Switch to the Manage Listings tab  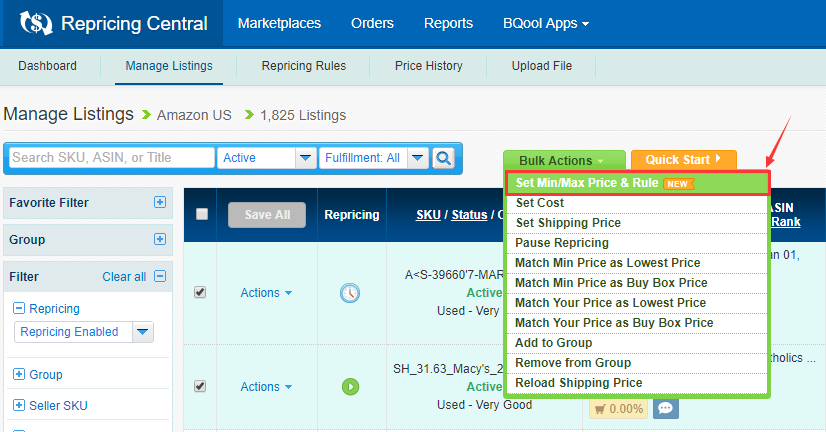coord(169,66)
